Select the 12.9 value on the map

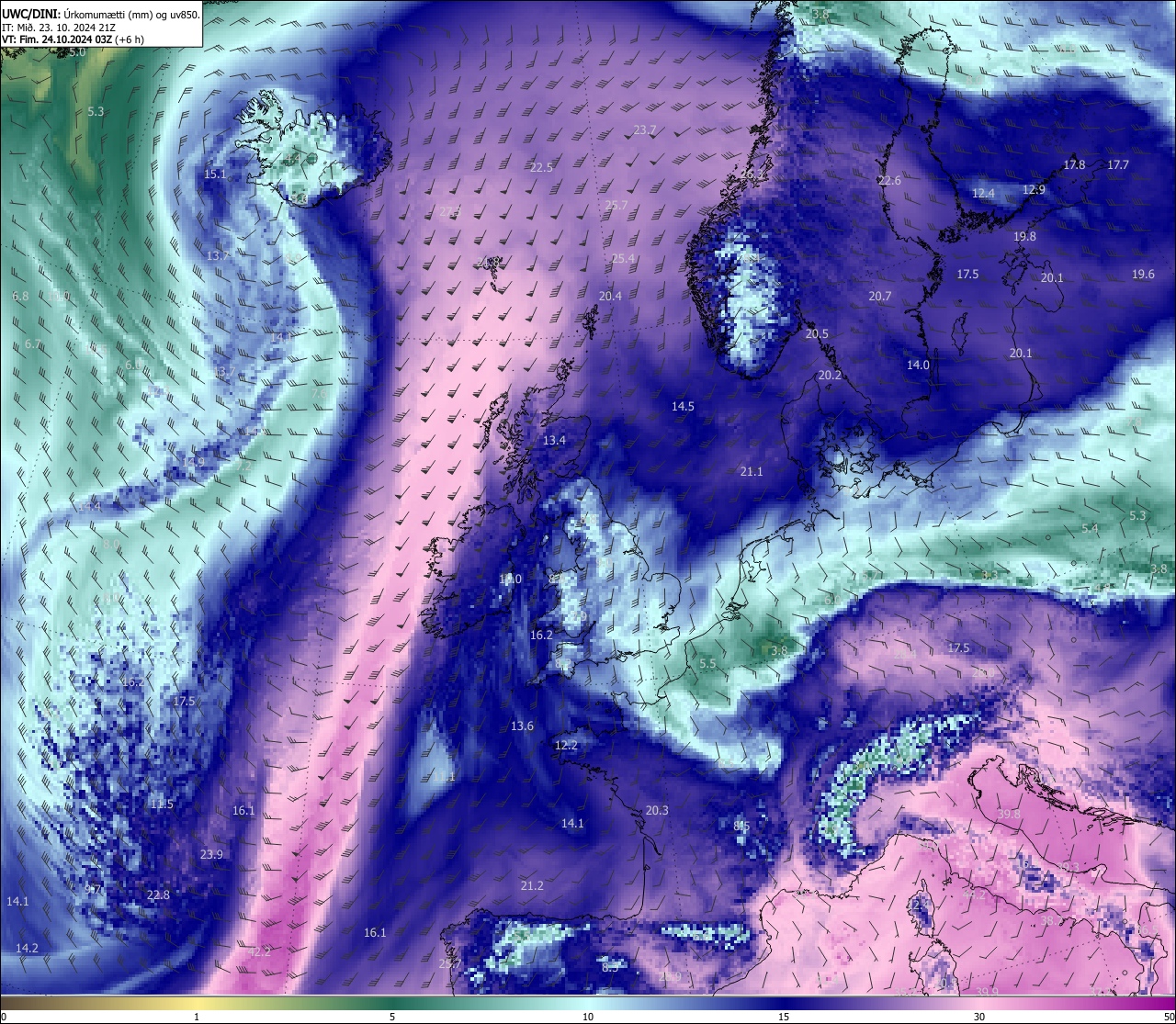click(x=1034, y=189)
